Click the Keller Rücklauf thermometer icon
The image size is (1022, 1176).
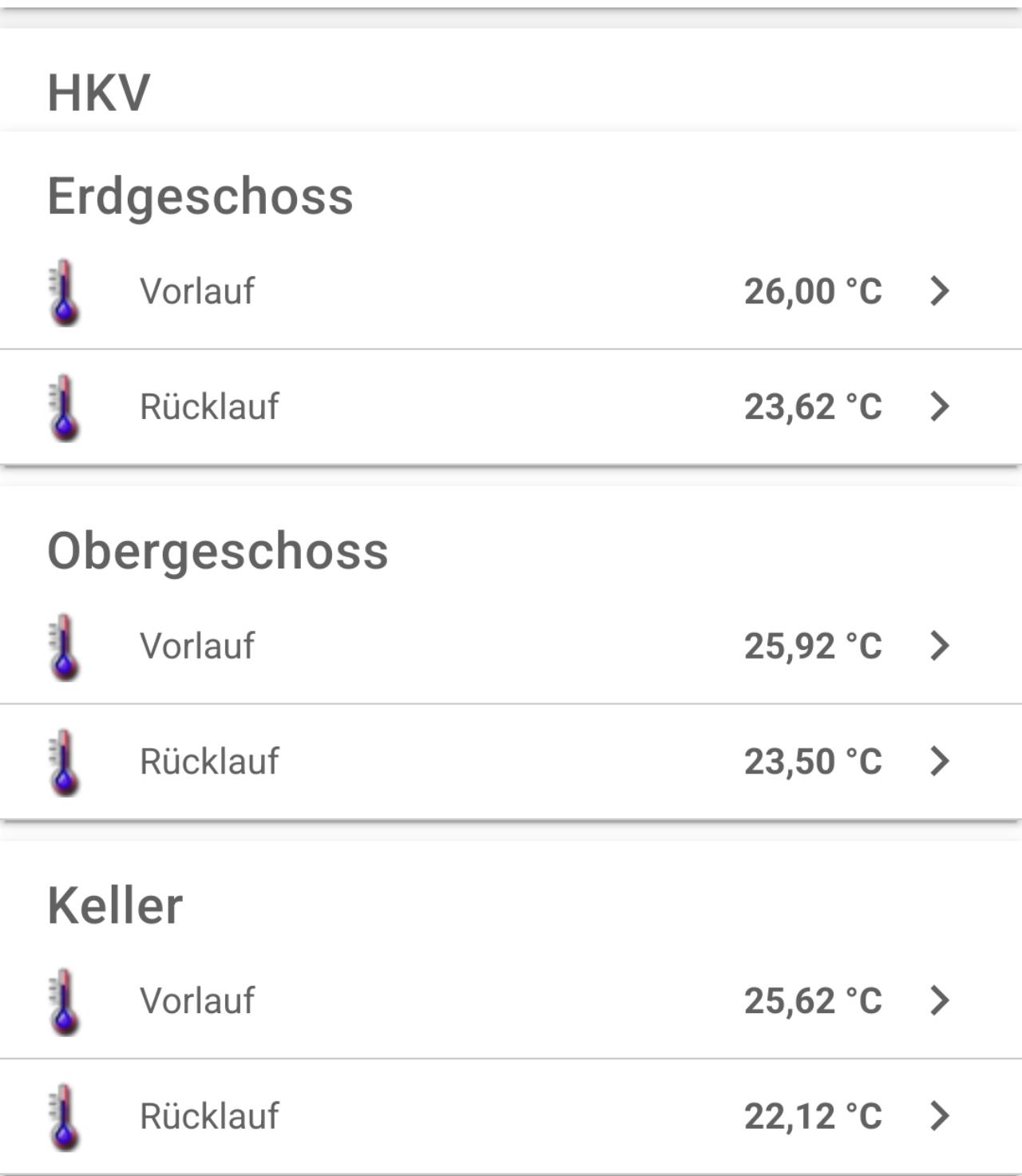[65, 1116]
